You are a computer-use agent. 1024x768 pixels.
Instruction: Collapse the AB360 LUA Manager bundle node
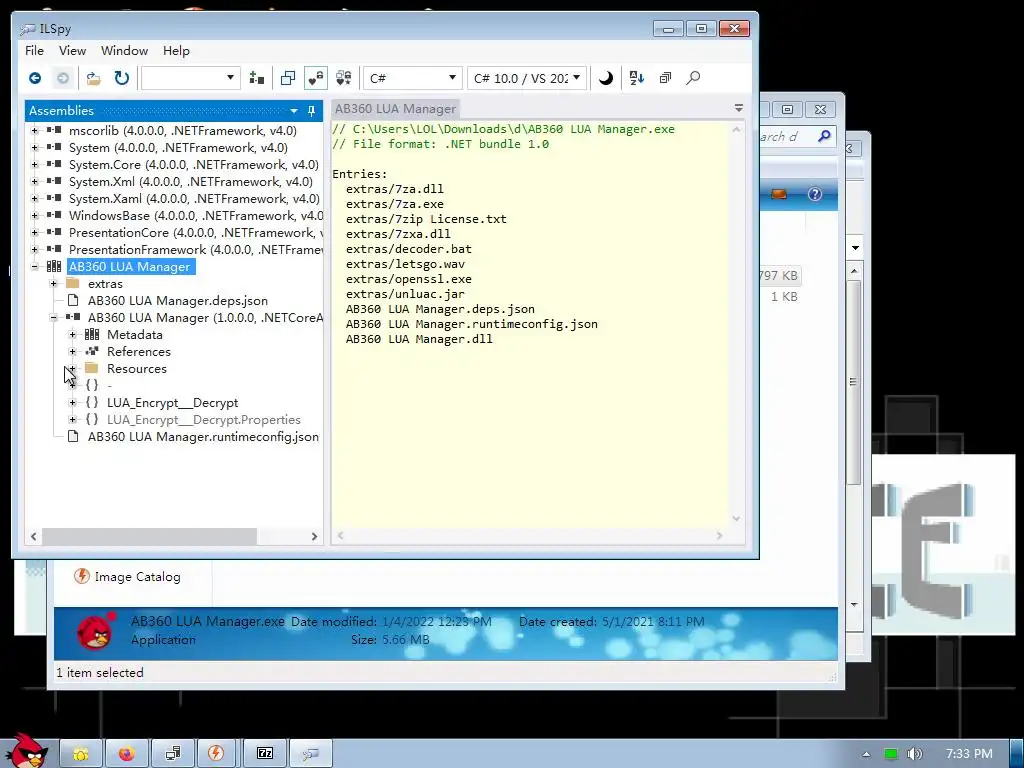(35, 266)
